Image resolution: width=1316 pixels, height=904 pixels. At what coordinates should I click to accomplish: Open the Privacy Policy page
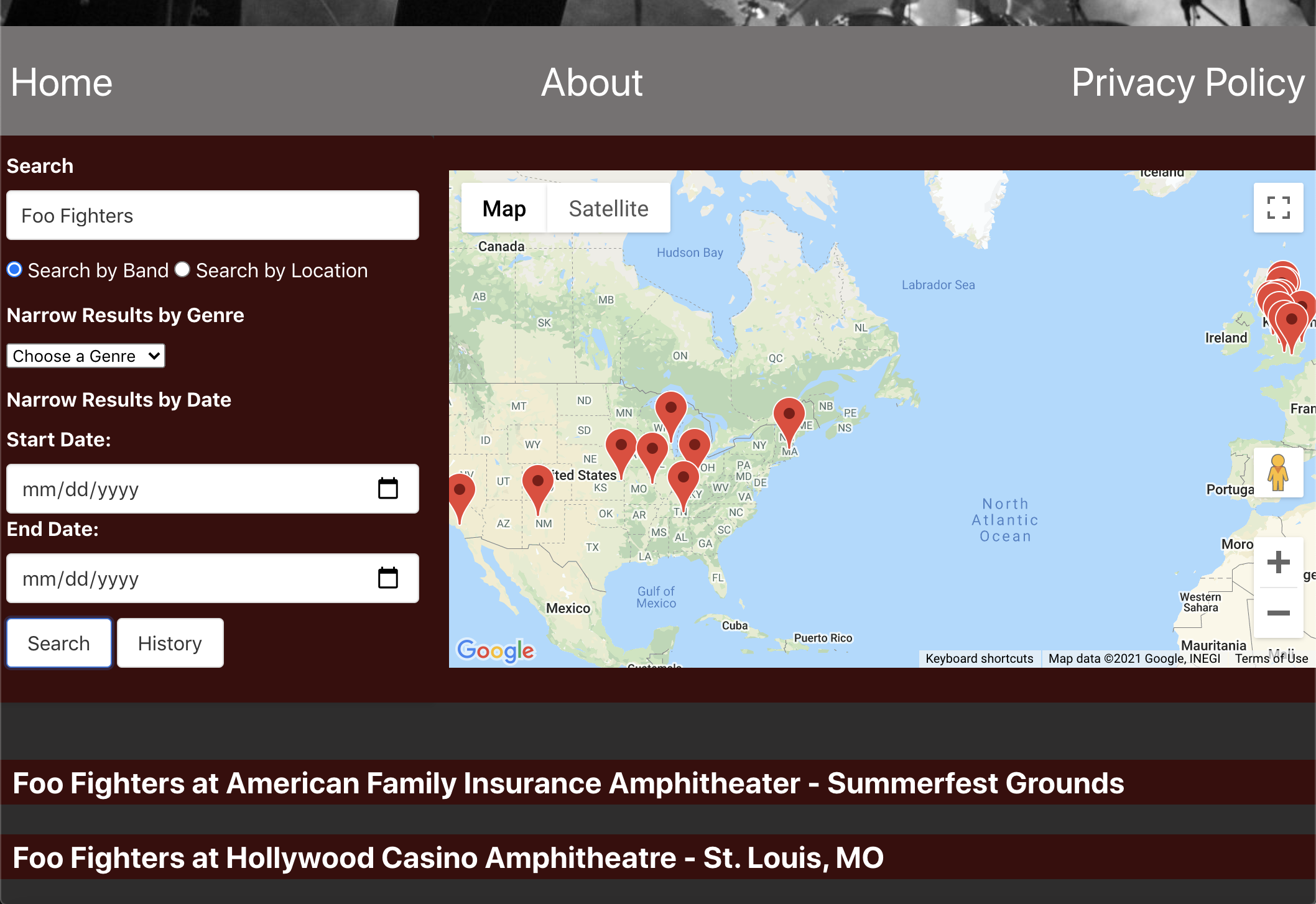pos(1187,83)
